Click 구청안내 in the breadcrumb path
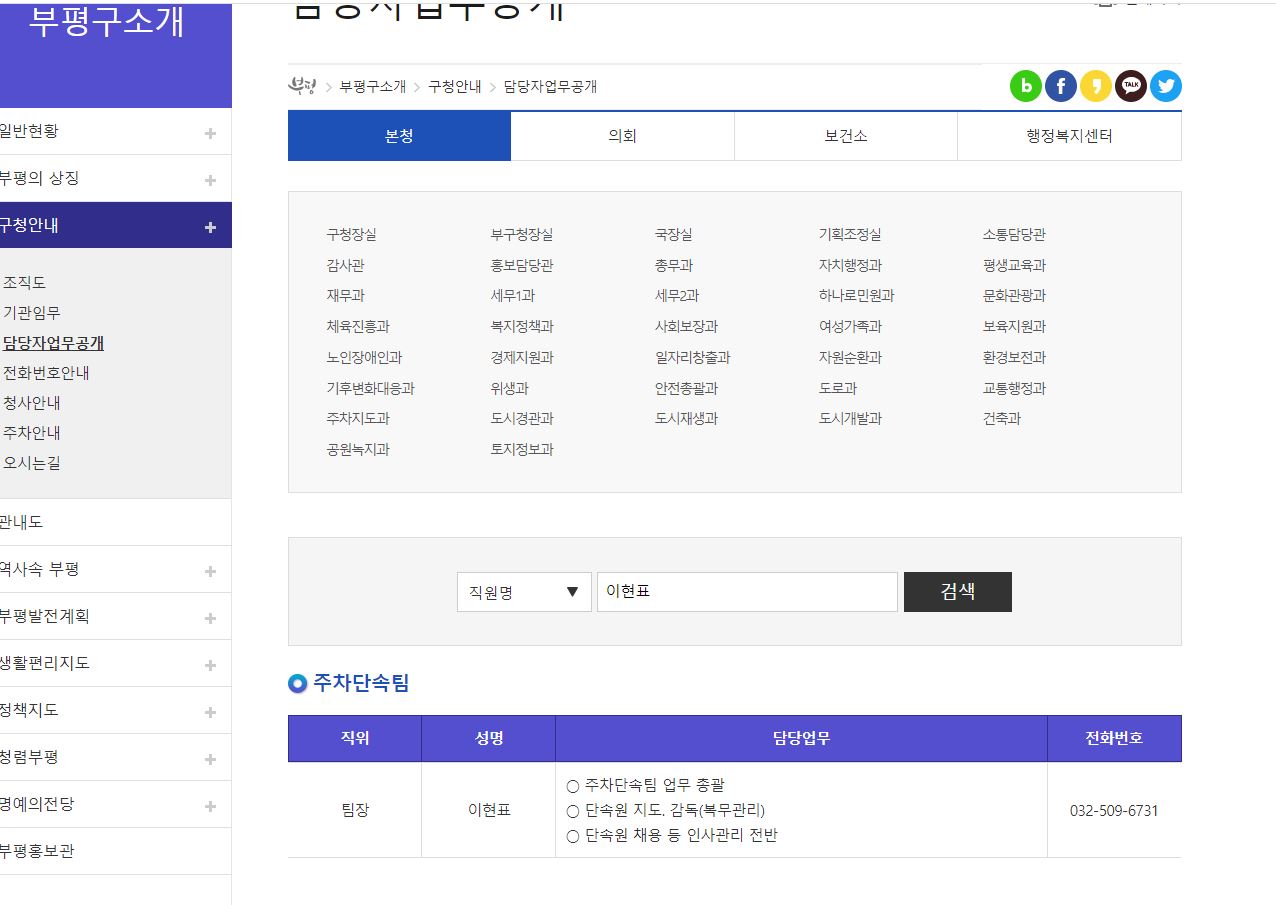 (x=454, y=87)
